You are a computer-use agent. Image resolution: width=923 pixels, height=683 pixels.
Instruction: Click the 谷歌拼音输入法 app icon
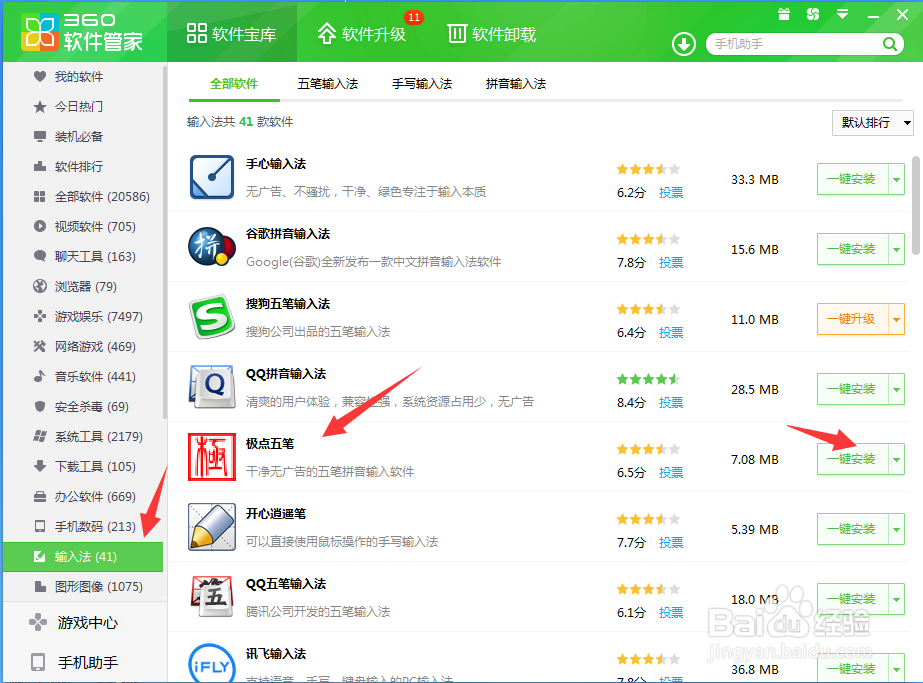pos(212,247)
